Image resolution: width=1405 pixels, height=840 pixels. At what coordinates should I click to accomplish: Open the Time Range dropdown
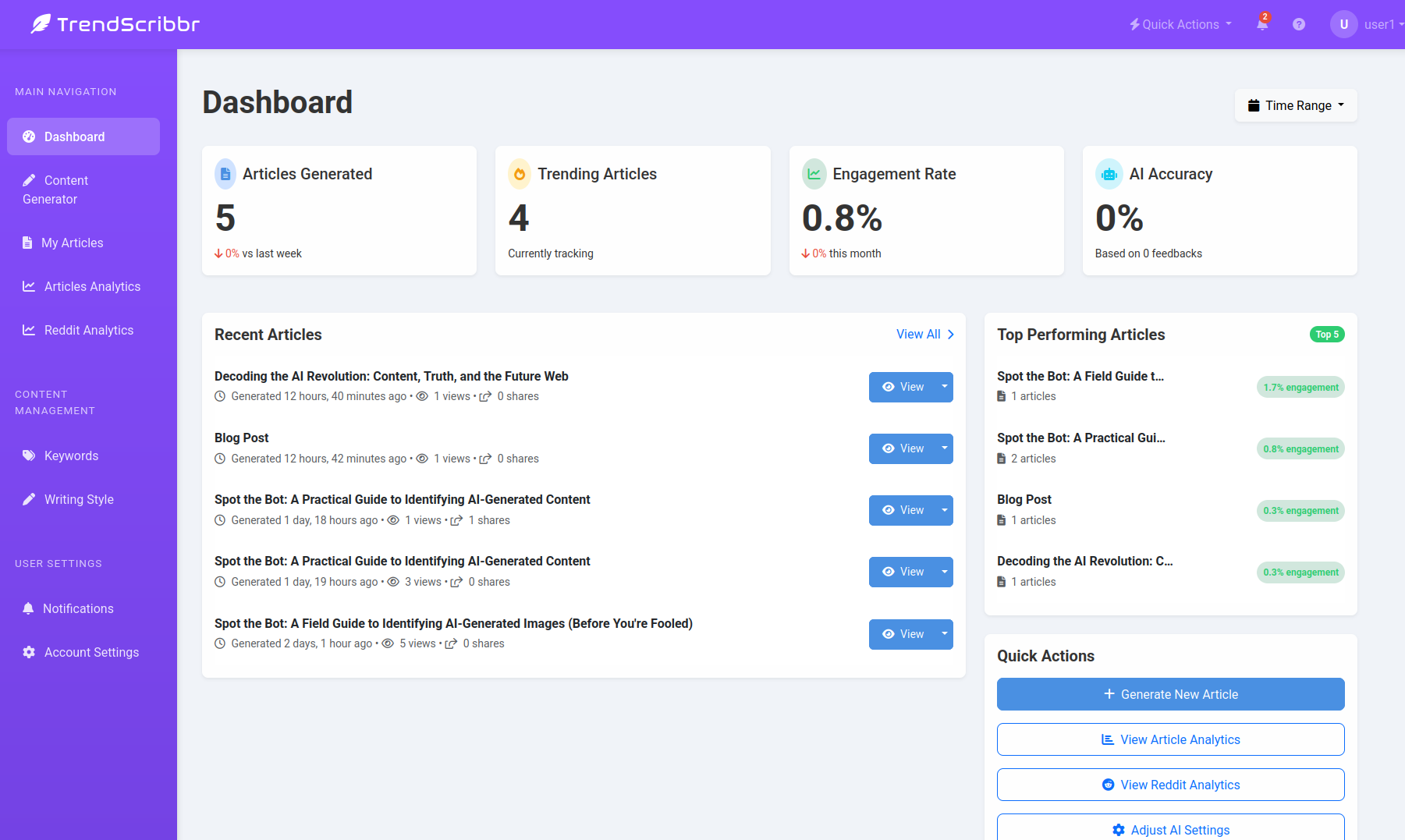tap(1295, 105)
